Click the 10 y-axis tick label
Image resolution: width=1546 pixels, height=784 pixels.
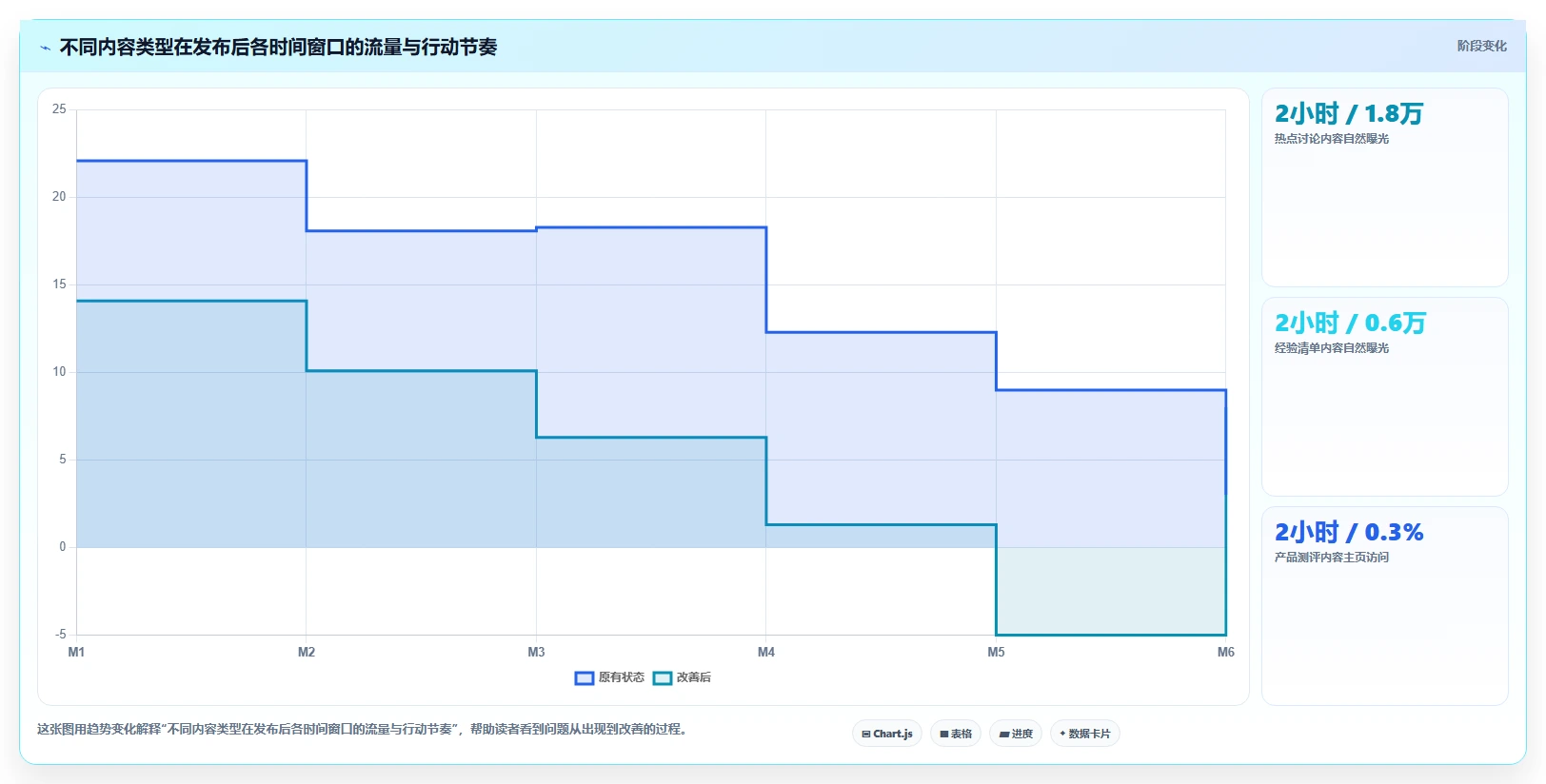click(x=59, y=372)
